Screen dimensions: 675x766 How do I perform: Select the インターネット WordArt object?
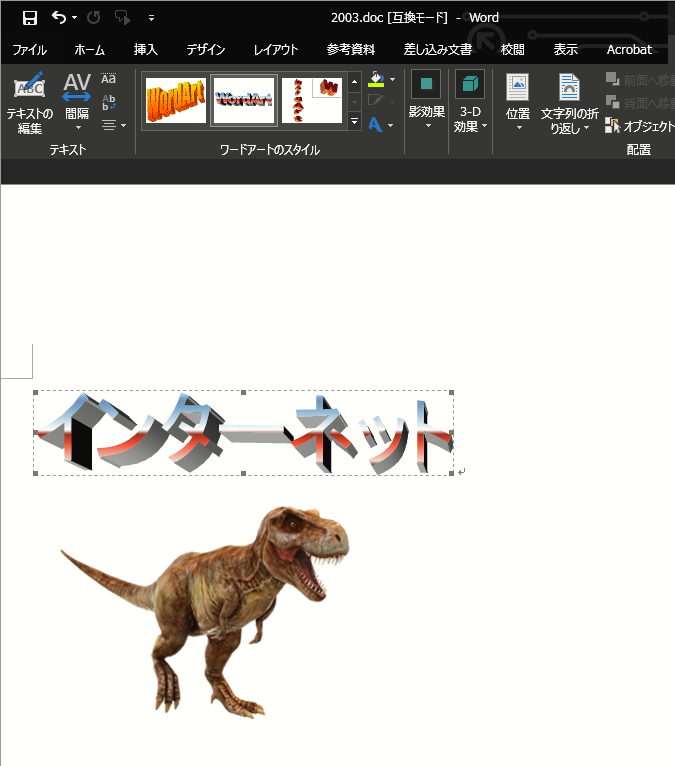[243, 433]
